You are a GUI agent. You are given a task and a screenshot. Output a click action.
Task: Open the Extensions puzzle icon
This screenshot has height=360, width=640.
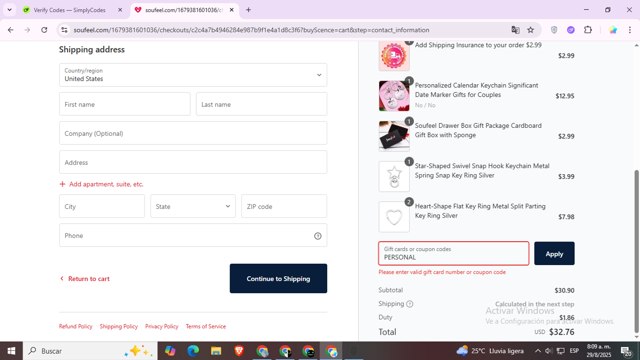coord(588,30)
